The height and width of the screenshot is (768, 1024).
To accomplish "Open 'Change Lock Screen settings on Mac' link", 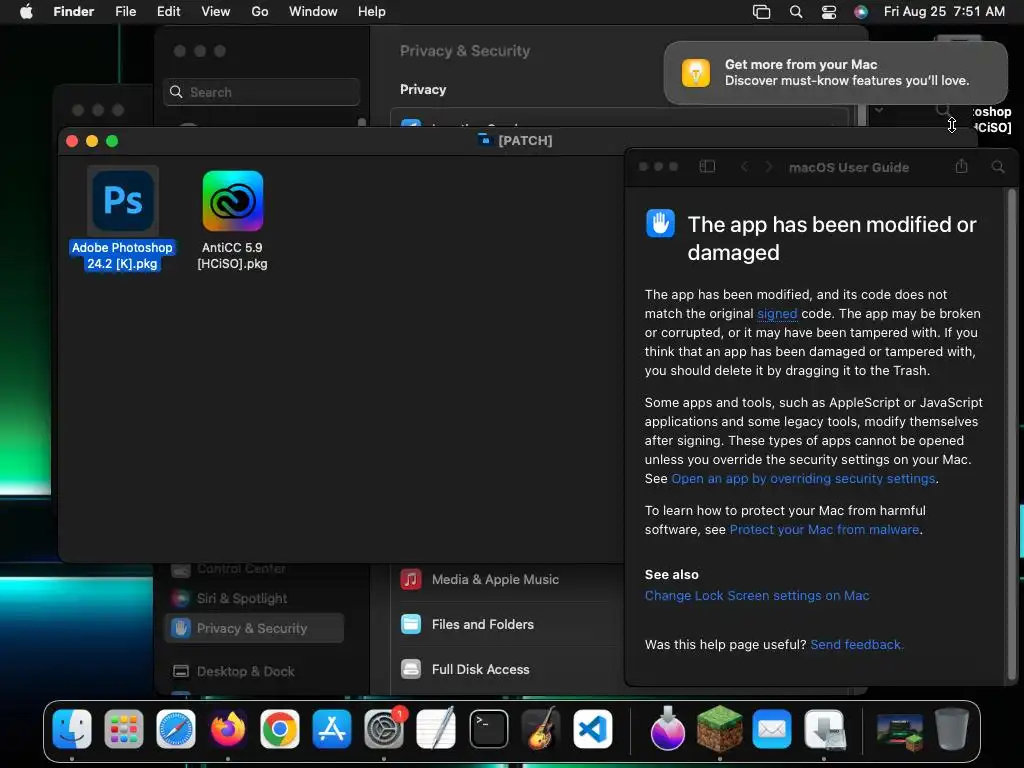I will pos(757,596).
